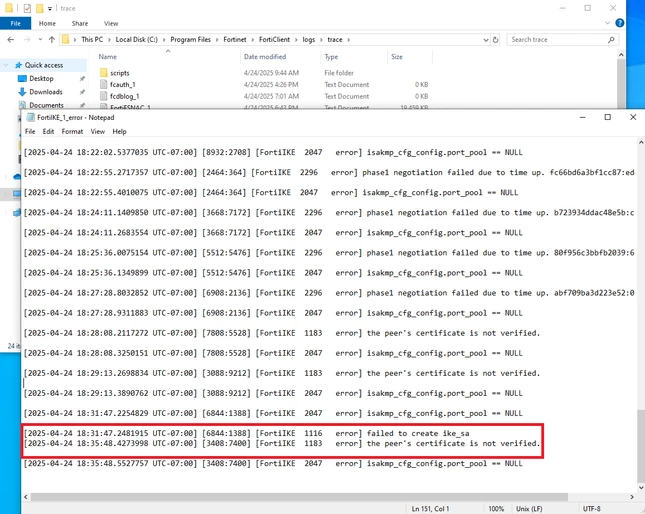This screenshot has height=514, width=645.
Task: Sort by Type column header
Action: (x=331, y=57)
